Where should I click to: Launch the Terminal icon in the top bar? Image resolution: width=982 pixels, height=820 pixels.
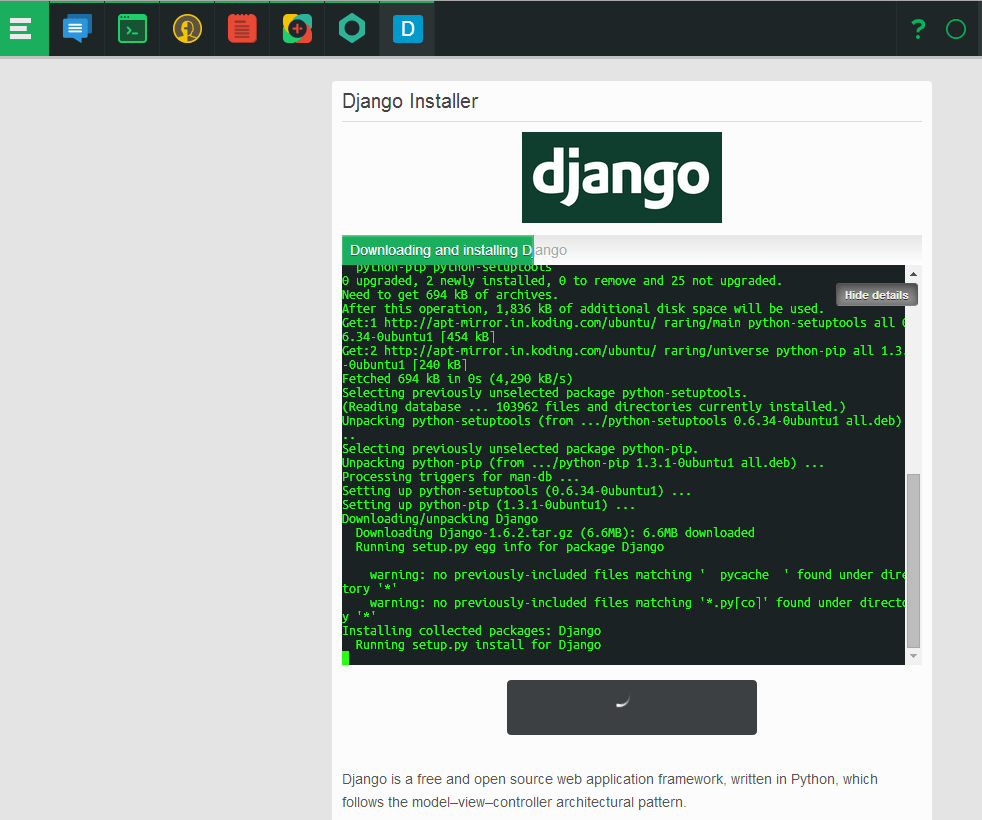point(131,28)
